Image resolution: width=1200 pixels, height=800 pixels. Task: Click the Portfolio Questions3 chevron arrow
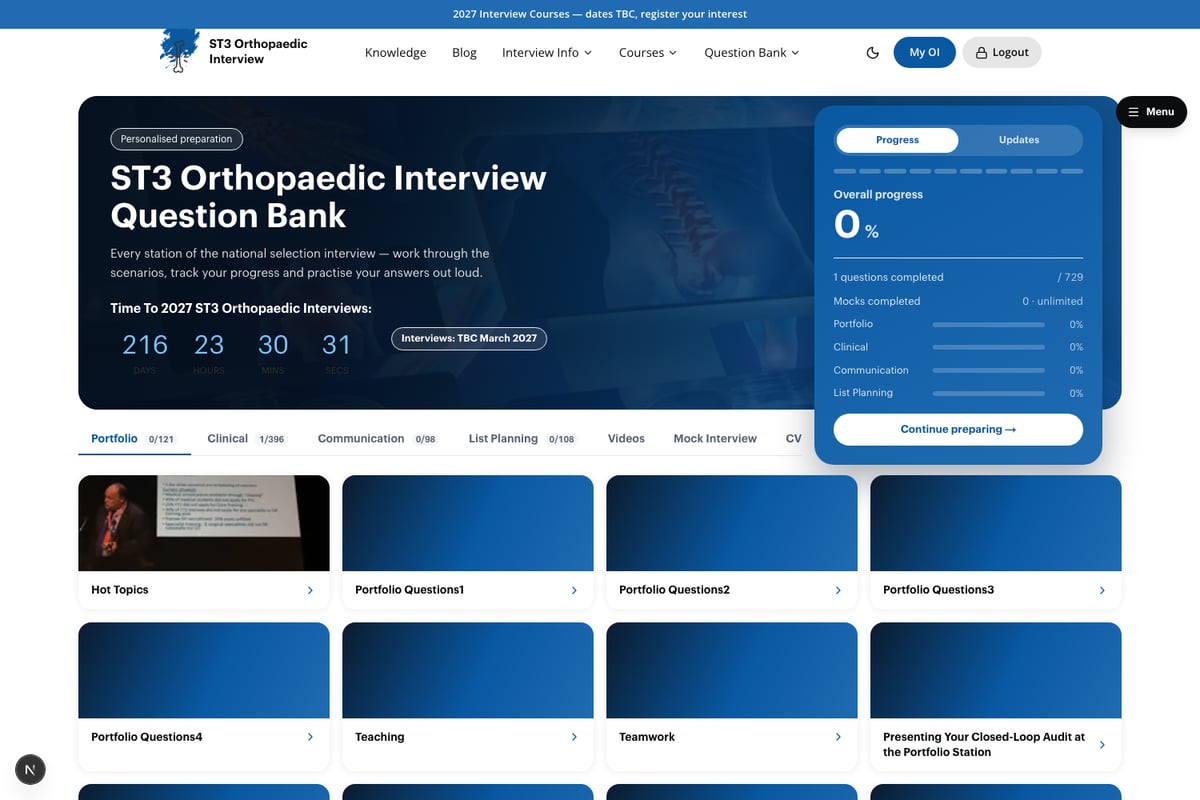[x=1102, y=591]
